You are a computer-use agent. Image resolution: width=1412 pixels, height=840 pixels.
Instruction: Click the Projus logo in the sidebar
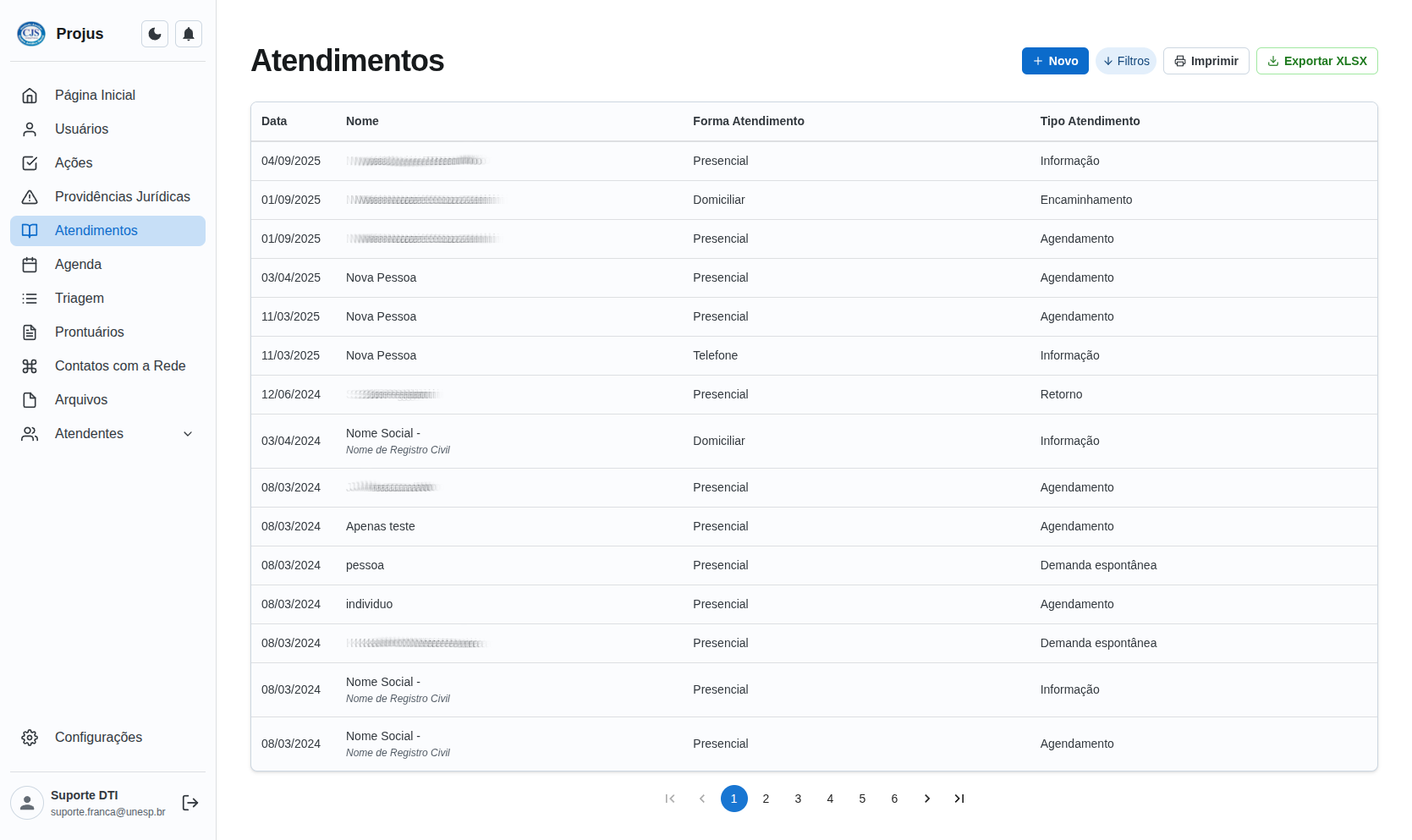(x=31, y=34)
